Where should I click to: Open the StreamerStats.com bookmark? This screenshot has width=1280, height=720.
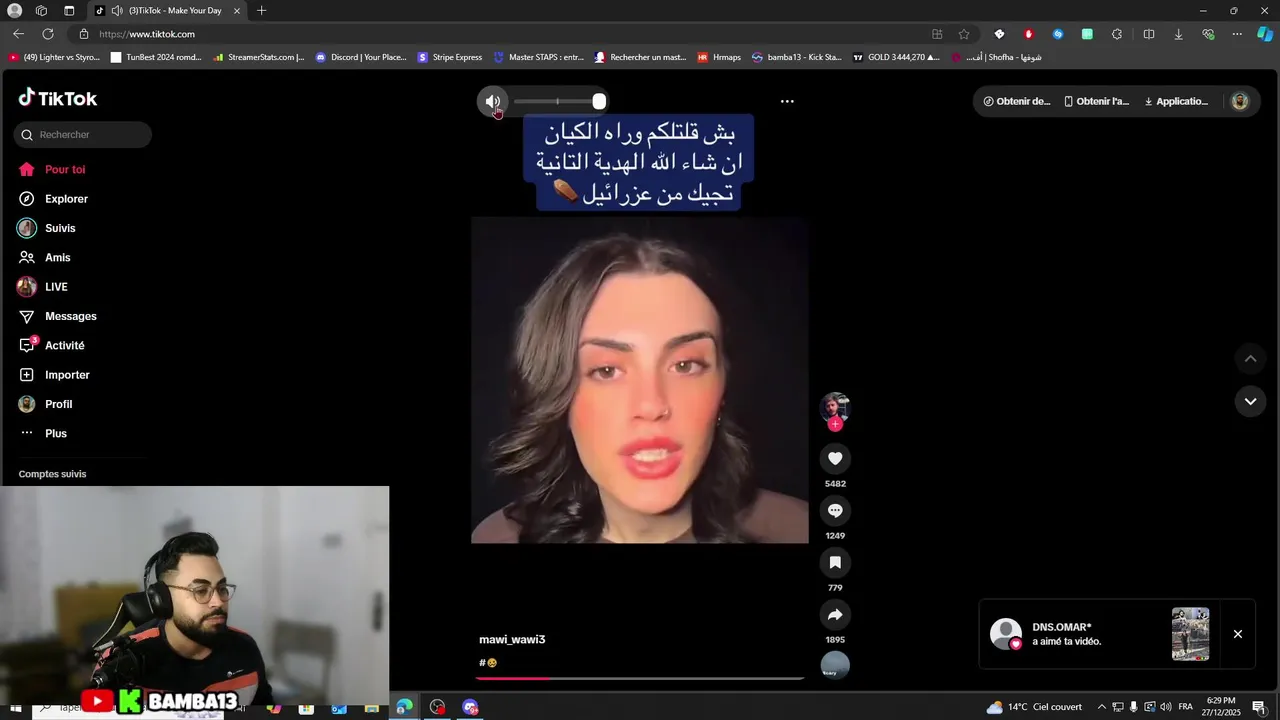[258, 57]
